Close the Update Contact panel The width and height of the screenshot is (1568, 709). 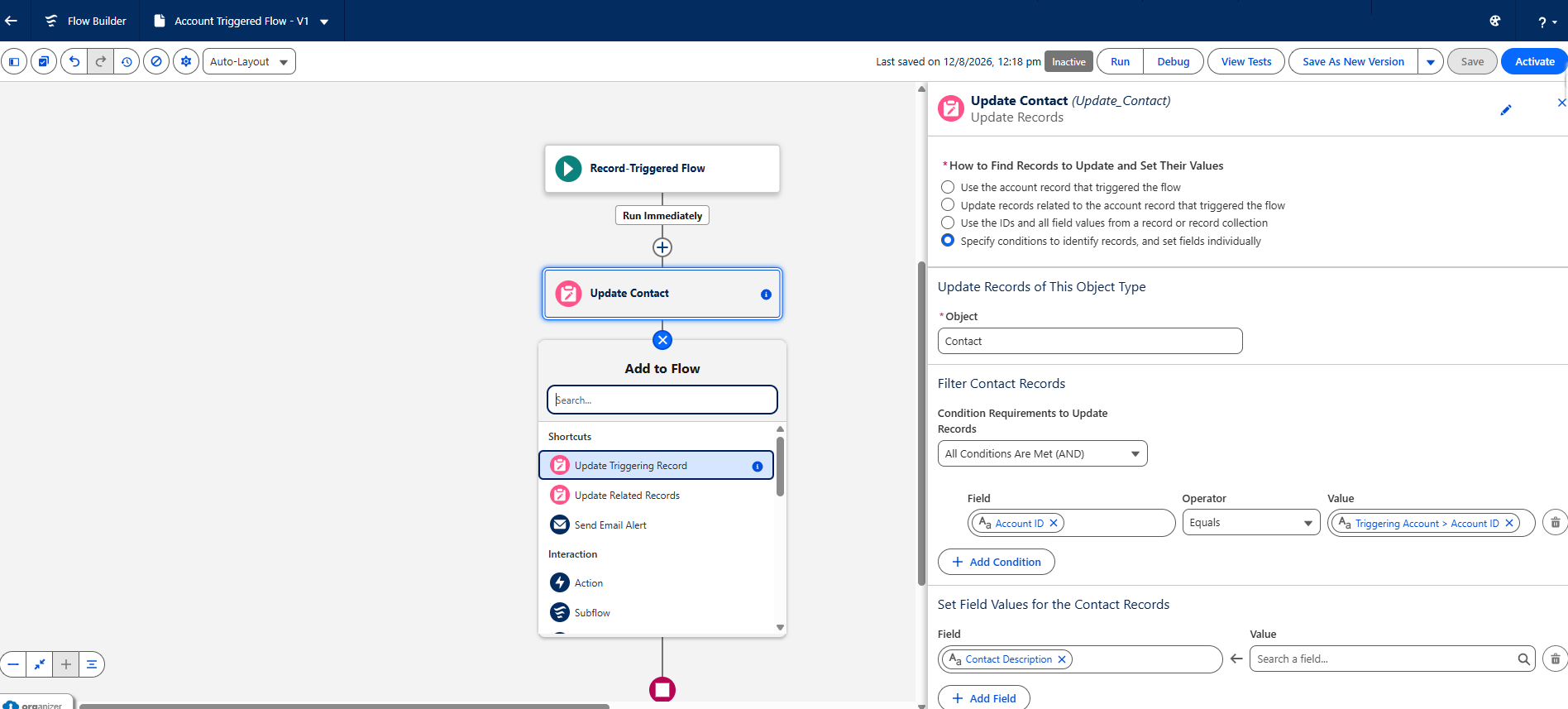[1561, 103]
